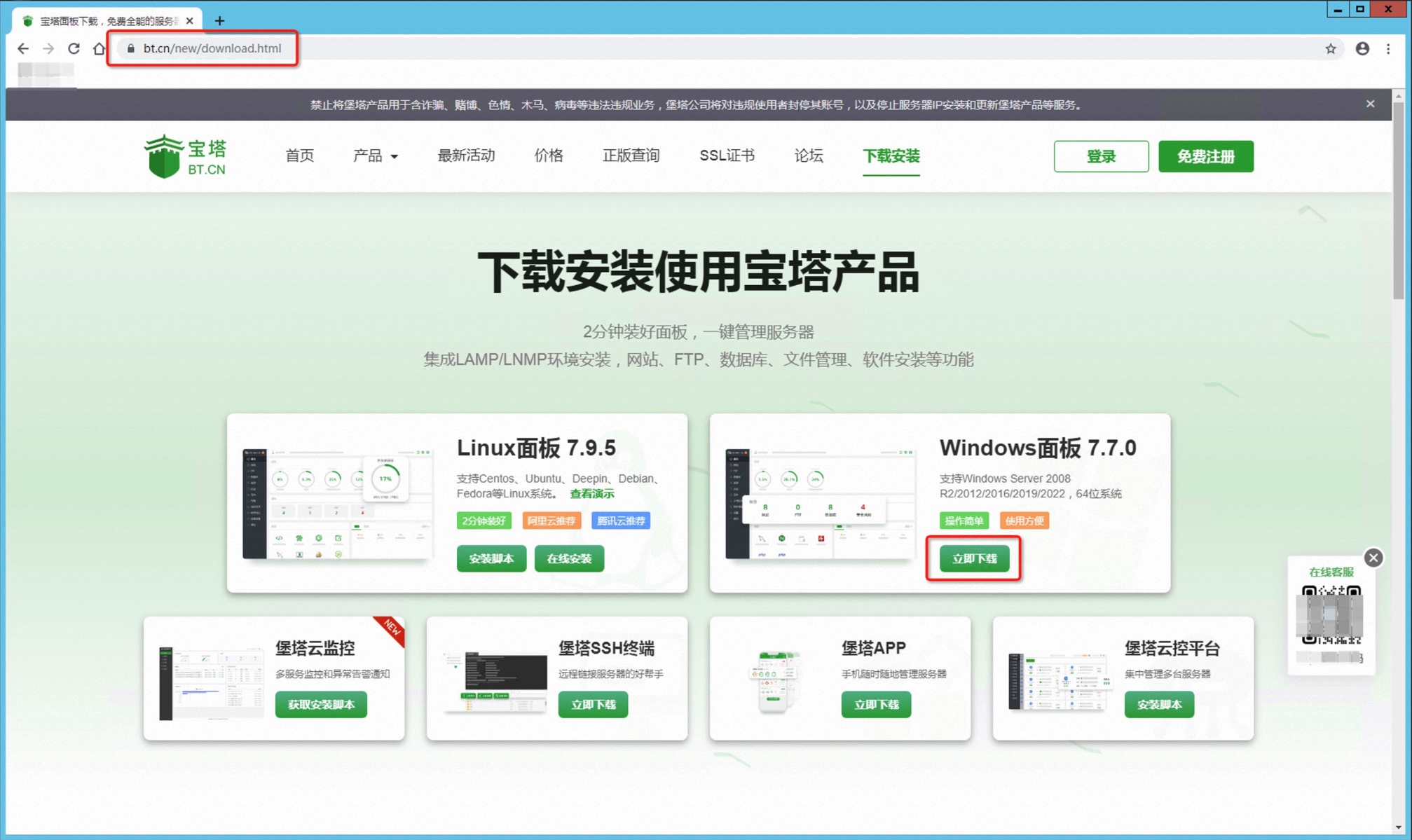Image resolution: width=1412 pixels, height=840 pixels.
Task: Click the 宝塔 BT.CN logo
Action: (x=185, y=156)
